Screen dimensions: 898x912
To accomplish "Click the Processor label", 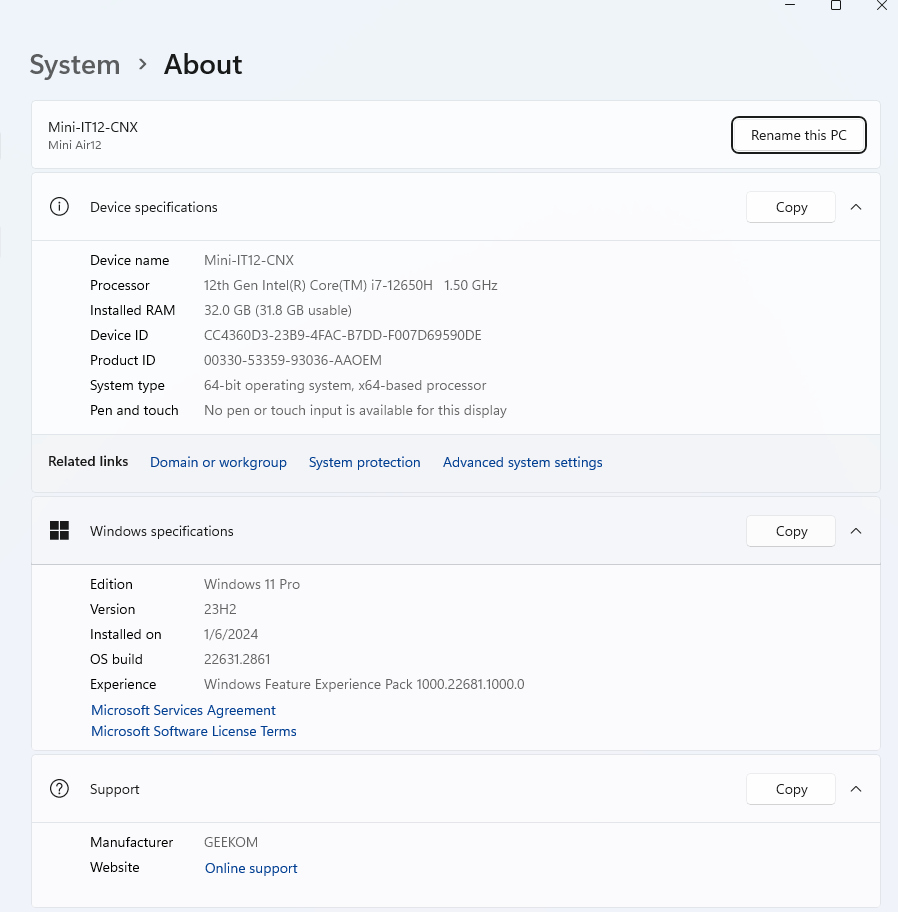I will pyautogui.click(x=120, y=285).
